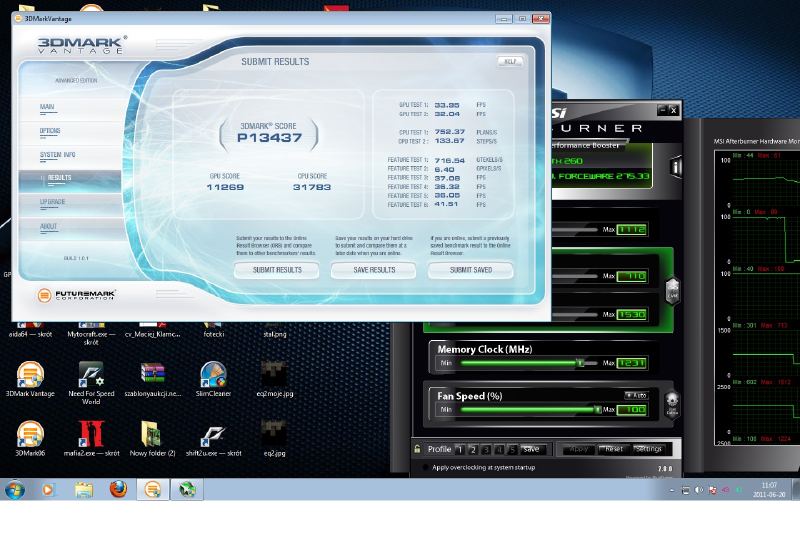800x556 pixels.
Task: Click Afterburner profile Save button
Action: (532, 449)
